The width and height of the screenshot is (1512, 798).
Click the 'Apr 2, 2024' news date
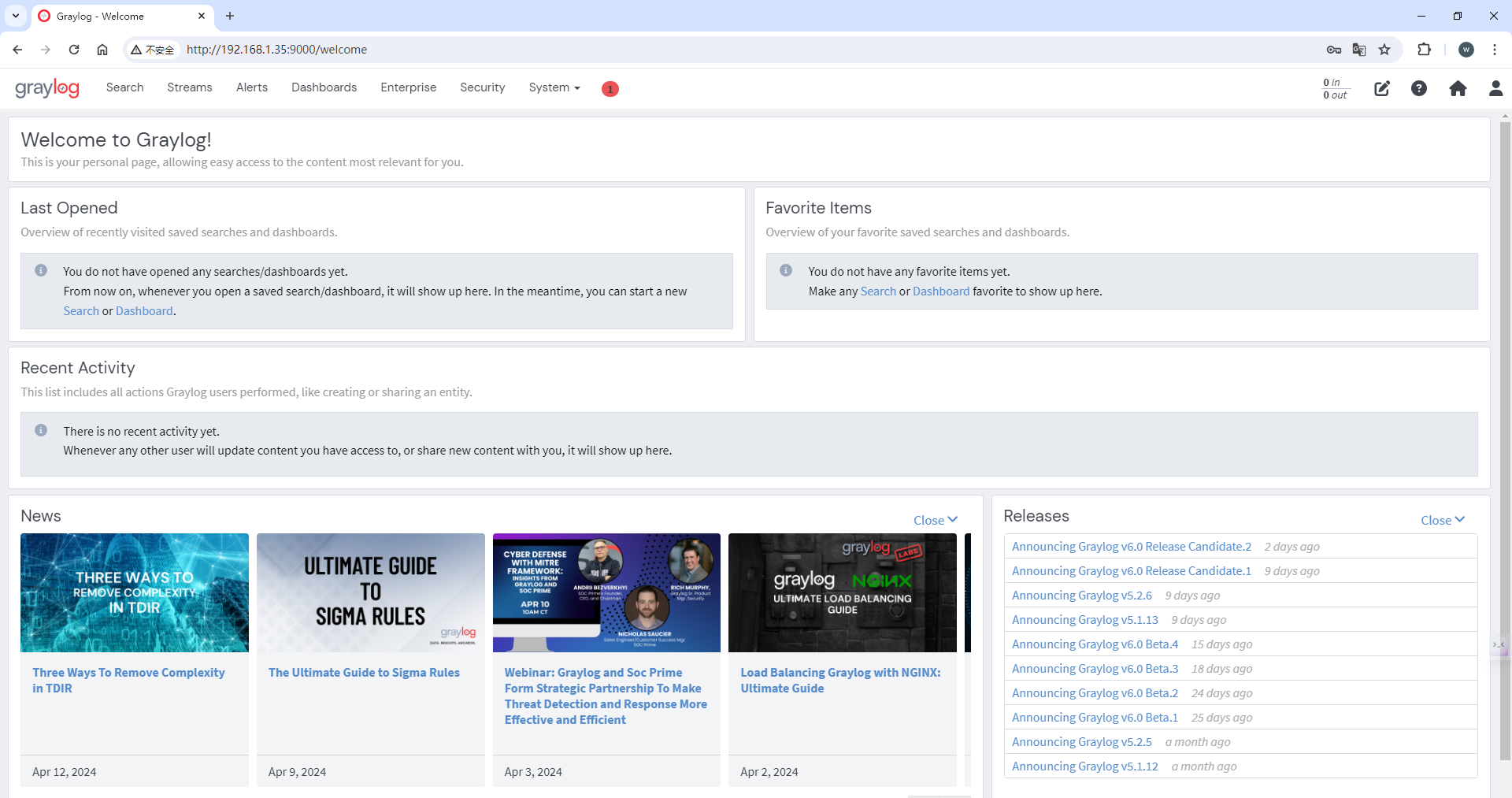pyautogui.click(x=769, y=772)
